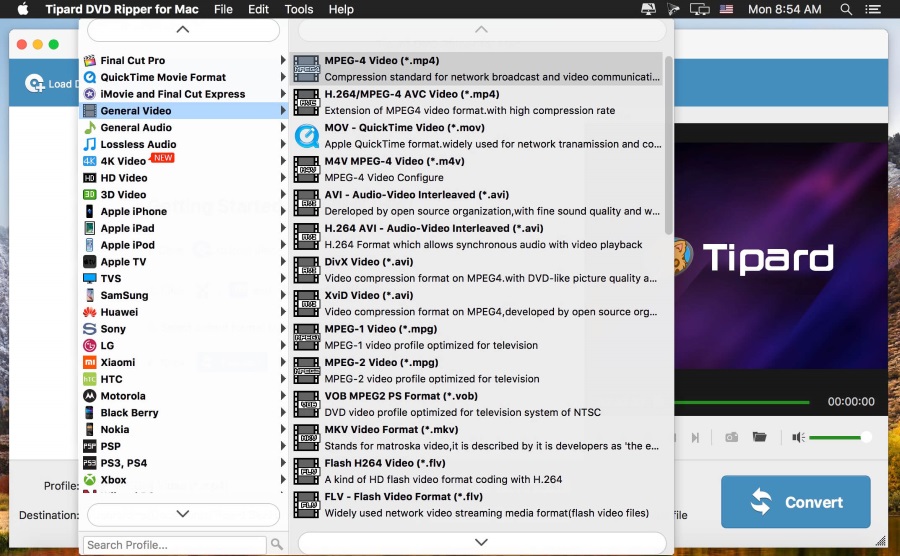Choose XviD Video (*.avi) format
The height and width of the screenshot is (556, 900).
tap(478, 304)
